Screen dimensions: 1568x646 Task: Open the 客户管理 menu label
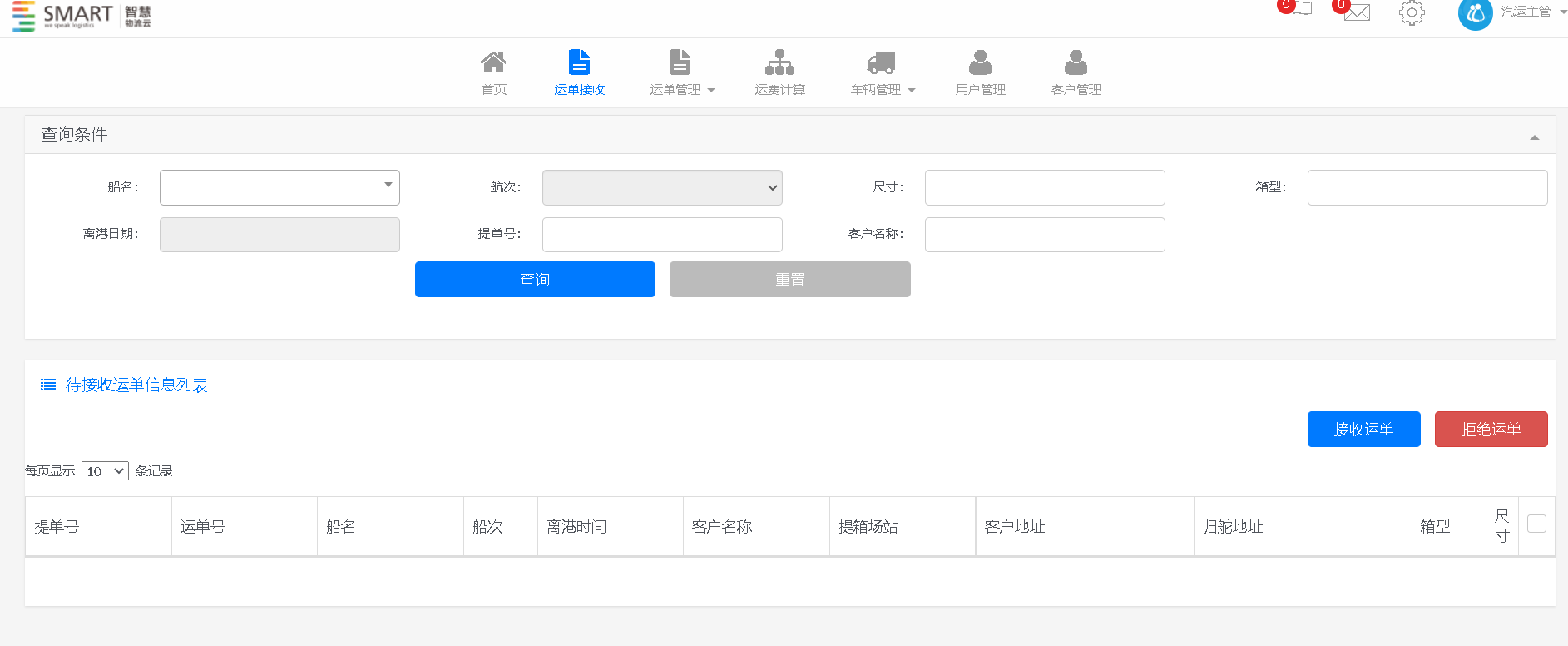(1076, 90)
